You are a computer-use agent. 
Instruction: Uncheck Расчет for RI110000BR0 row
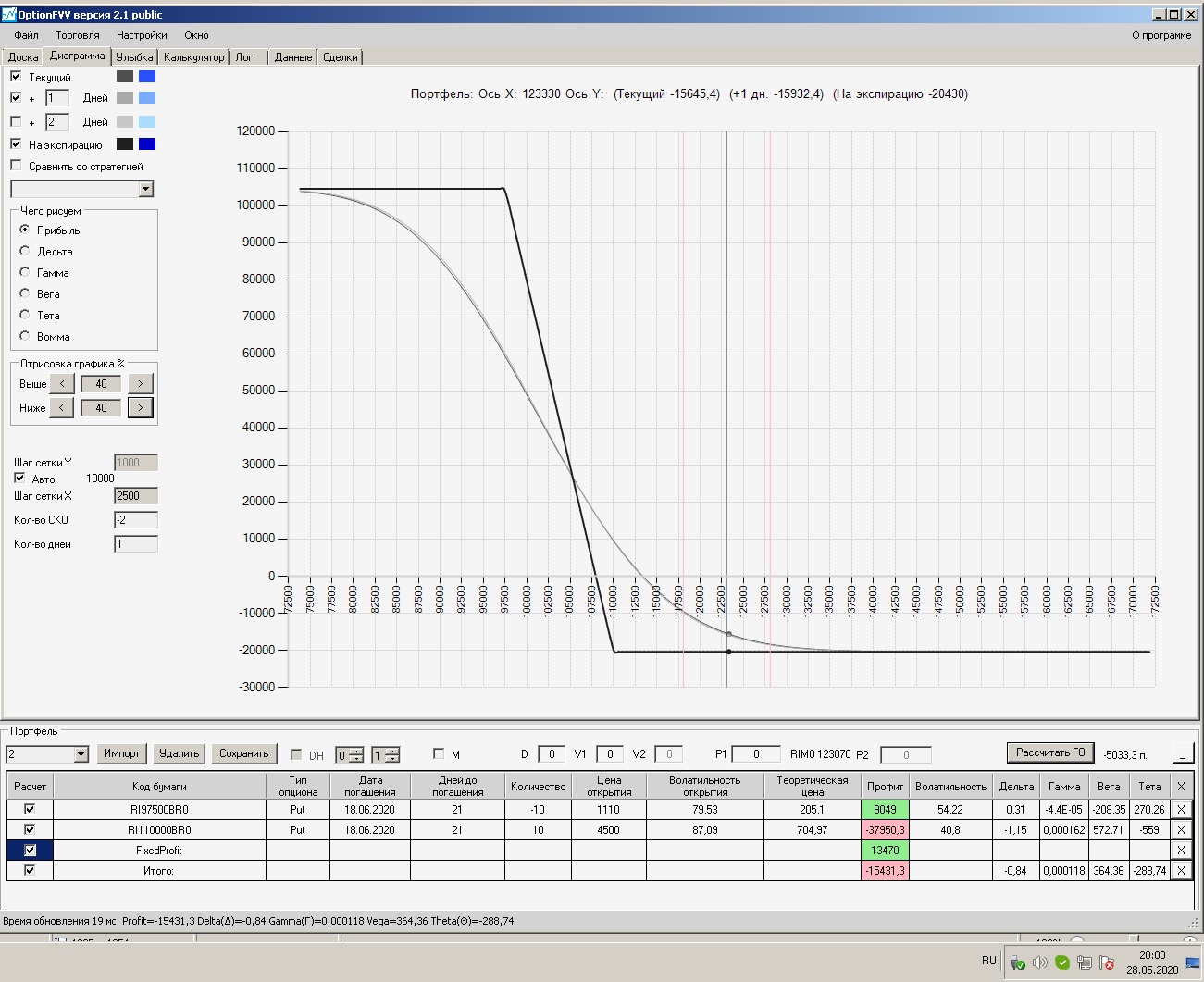point(30,829)
